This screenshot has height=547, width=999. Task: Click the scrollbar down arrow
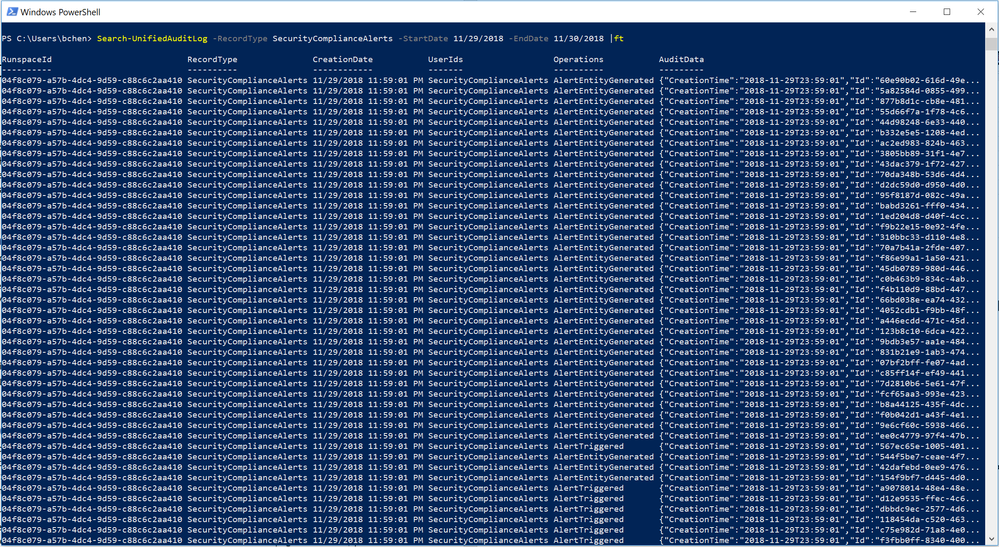(x=992, y=540)
